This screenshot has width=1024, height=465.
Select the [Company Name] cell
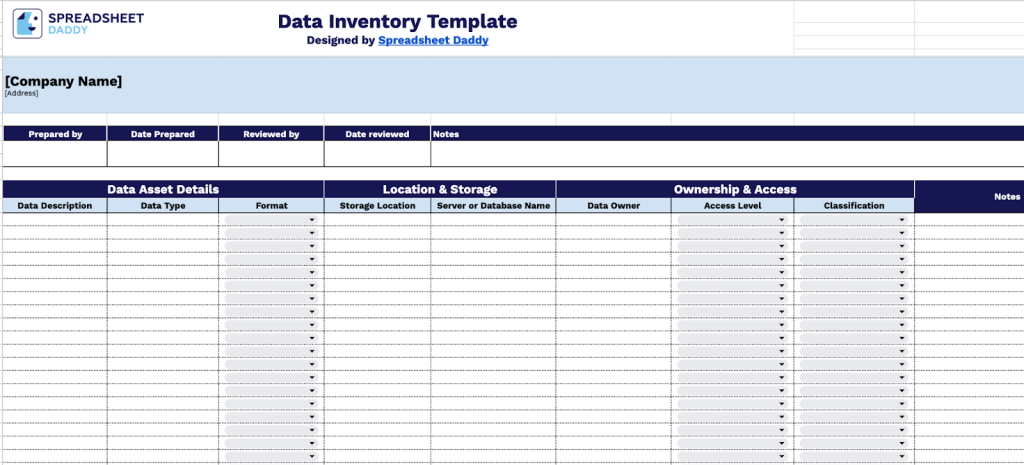[x=64, y=81]
